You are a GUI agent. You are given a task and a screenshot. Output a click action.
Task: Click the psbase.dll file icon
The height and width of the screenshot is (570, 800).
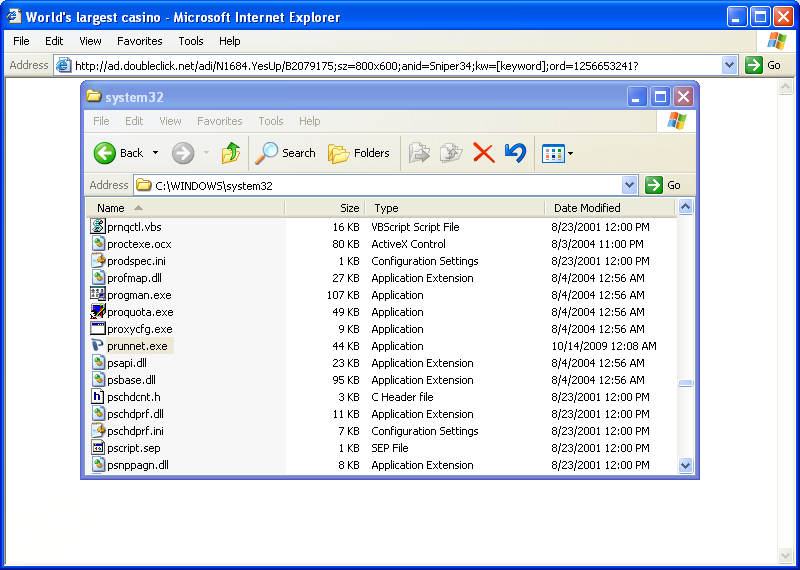click(98, 380)
